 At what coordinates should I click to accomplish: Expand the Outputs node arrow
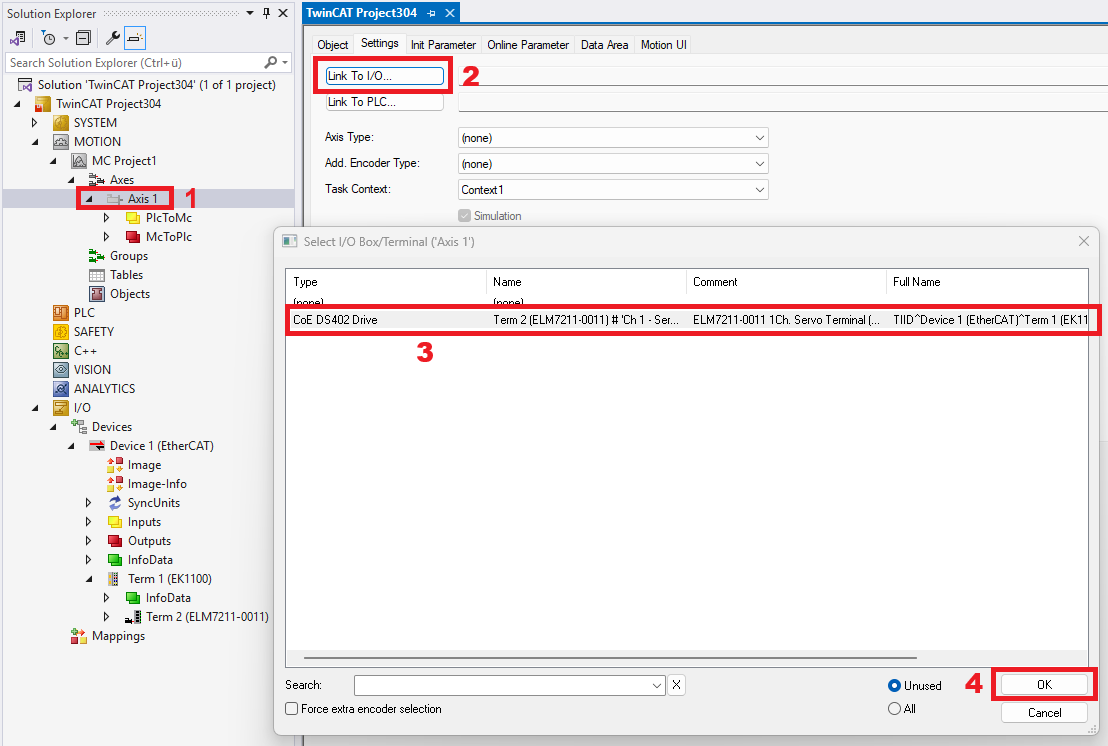coord(88,541)
